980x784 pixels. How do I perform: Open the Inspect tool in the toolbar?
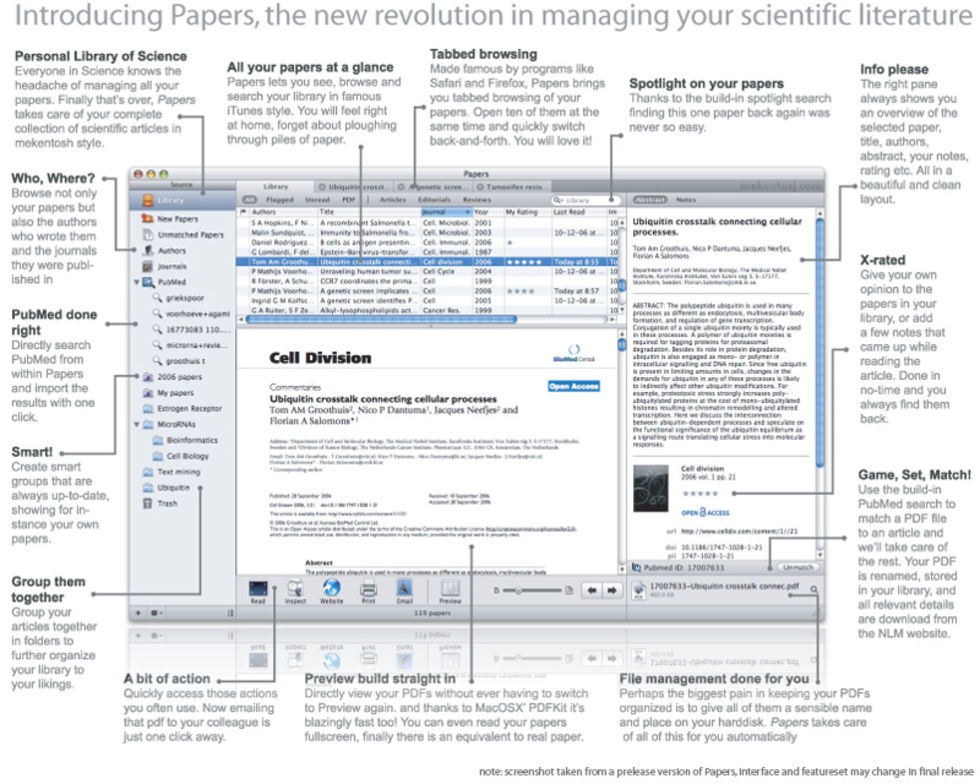pyautogui.click(x=295, y=590)
